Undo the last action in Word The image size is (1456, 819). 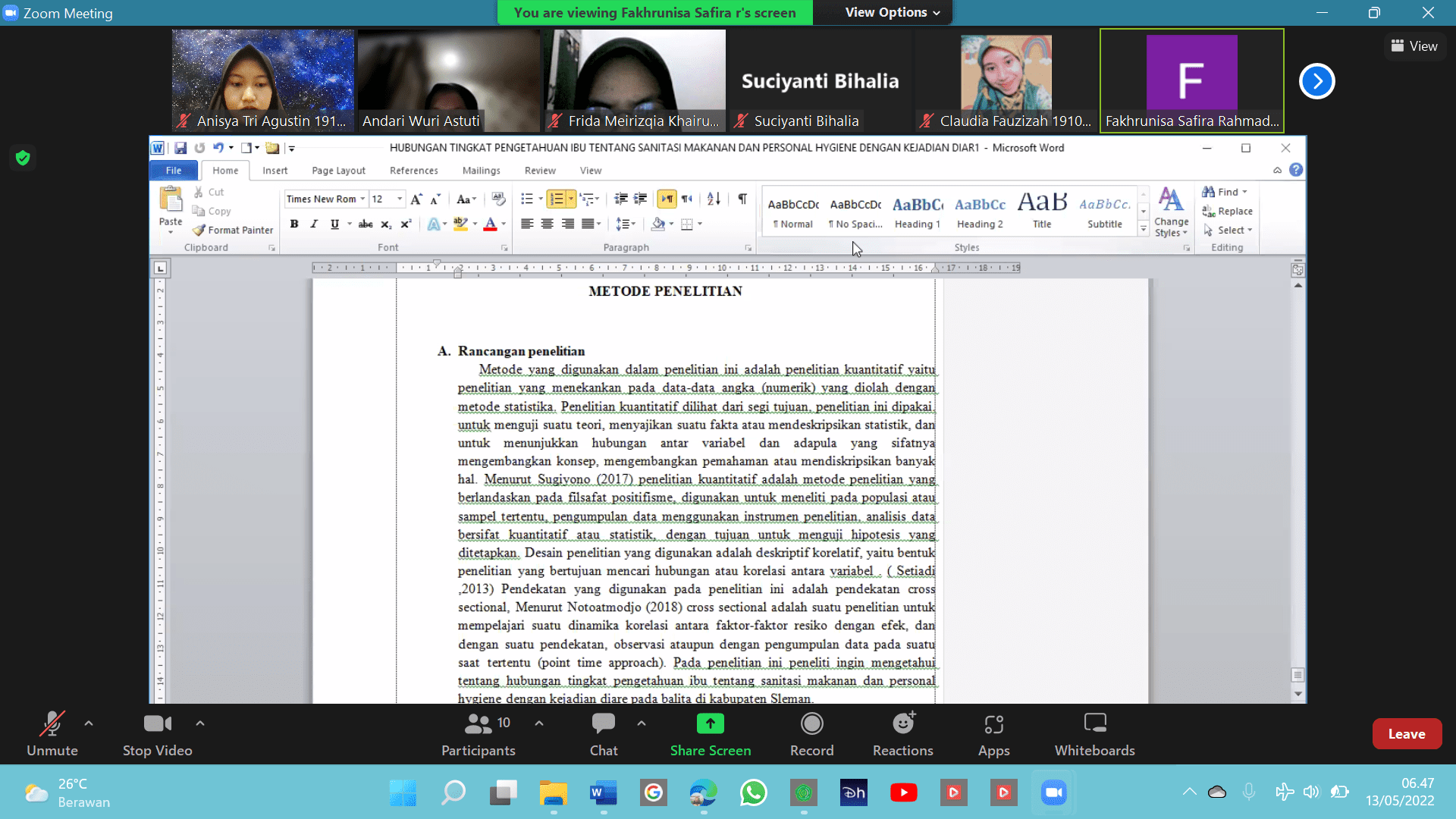[218, 148]
